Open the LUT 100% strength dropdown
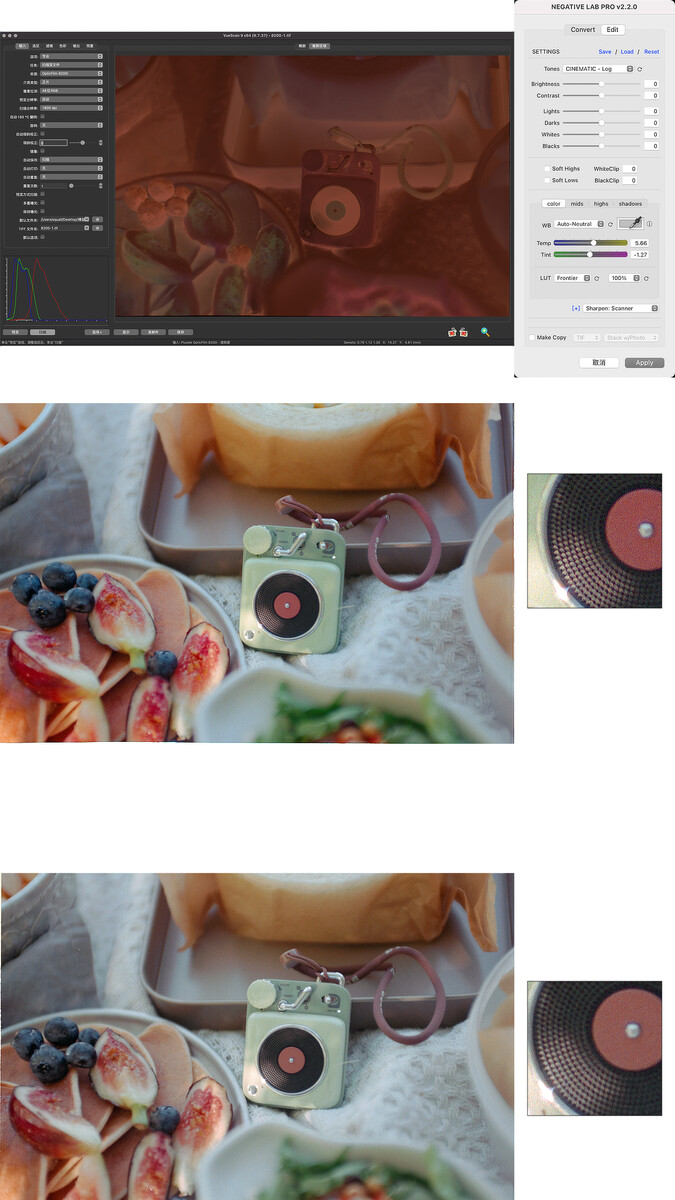The image size is (675, 1200). click(x=624, y=278)
